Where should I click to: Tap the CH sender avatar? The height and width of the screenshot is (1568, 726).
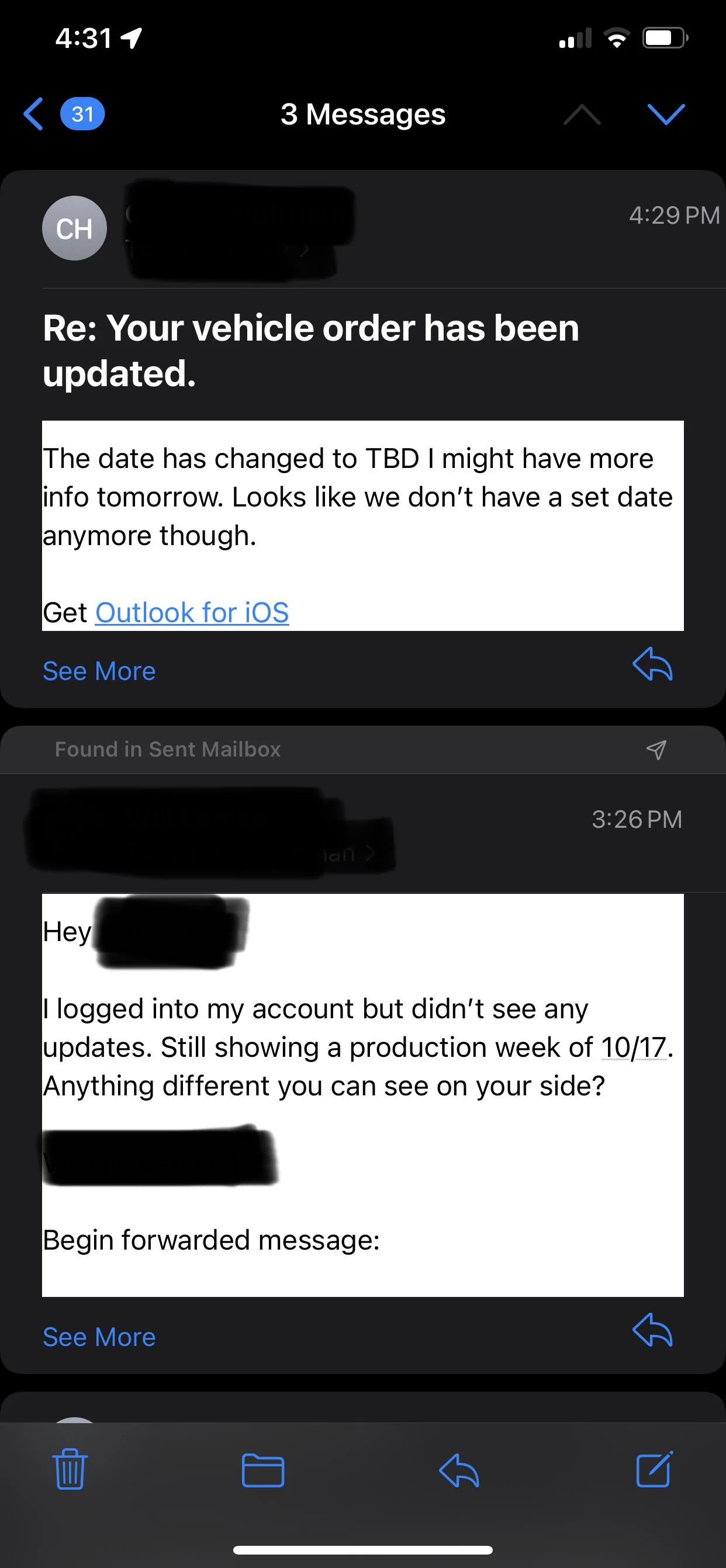point(74,228)
